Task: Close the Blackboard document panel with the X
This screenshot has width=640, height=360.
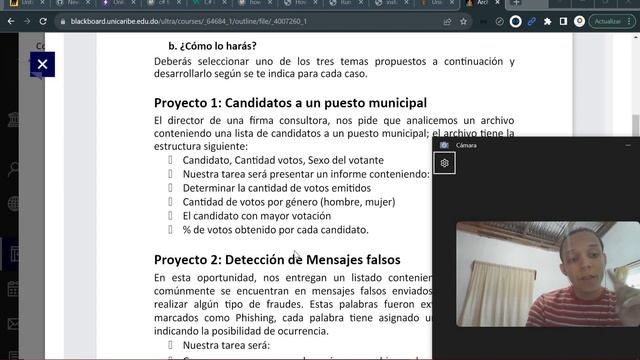Action: [x=42, y=64]
